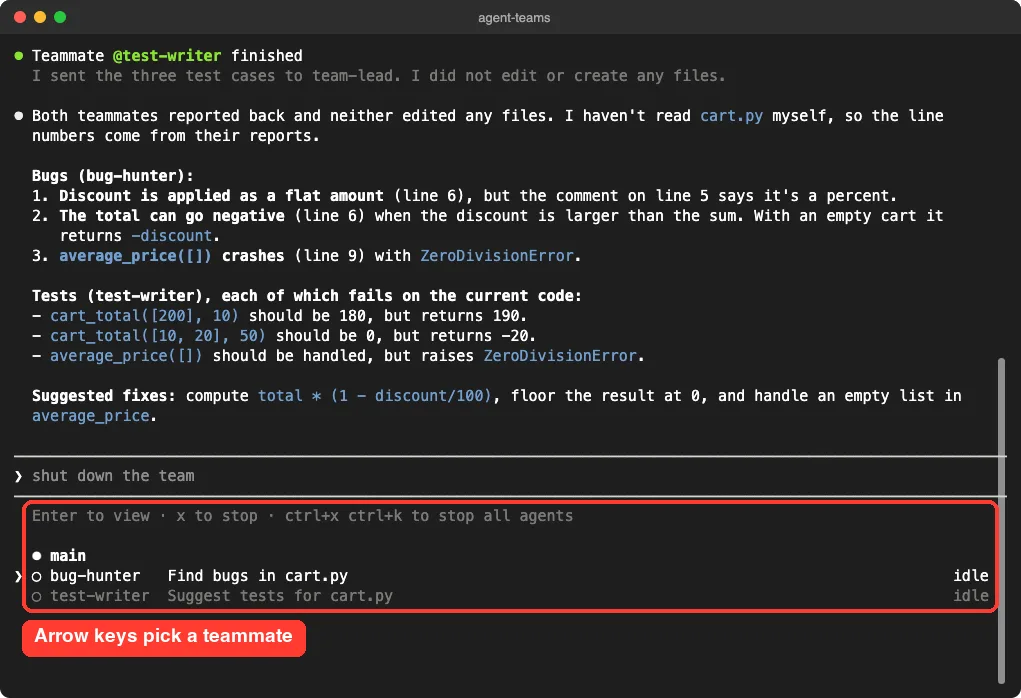Click the 'Suggested fixes:' label
This screenshot has height=698, width=1021.
104,396
